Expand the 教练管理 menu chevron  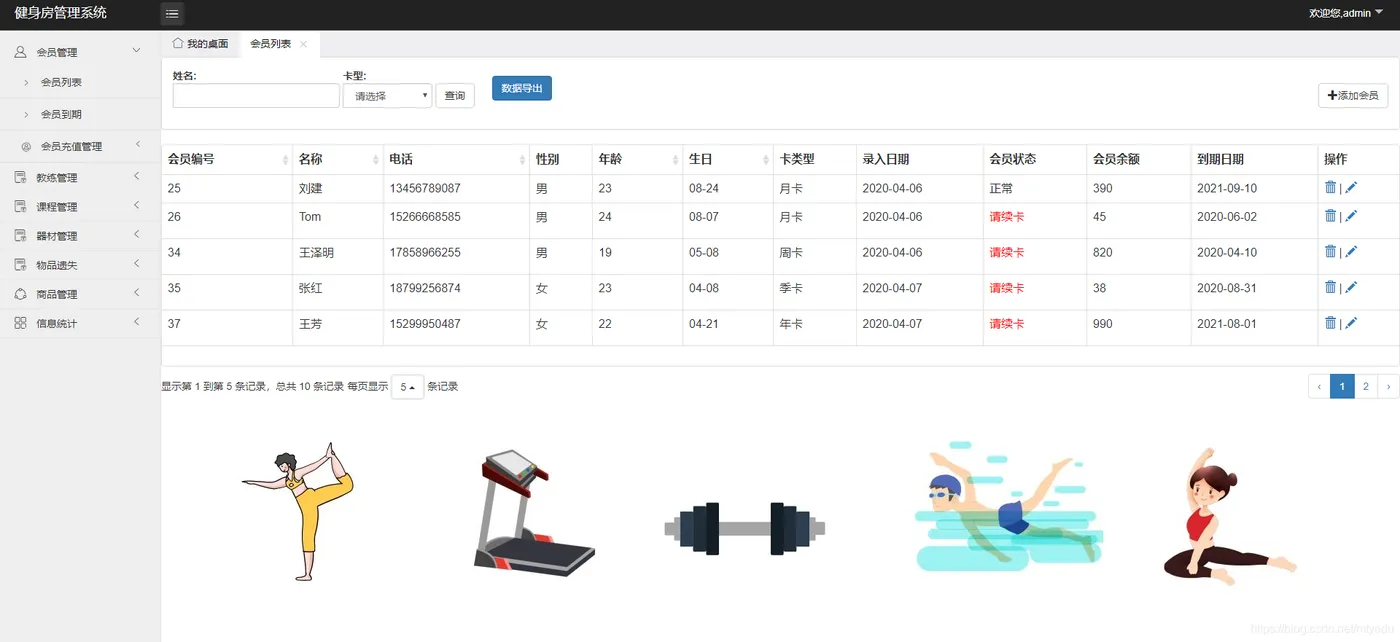click(x=136, y=177)
